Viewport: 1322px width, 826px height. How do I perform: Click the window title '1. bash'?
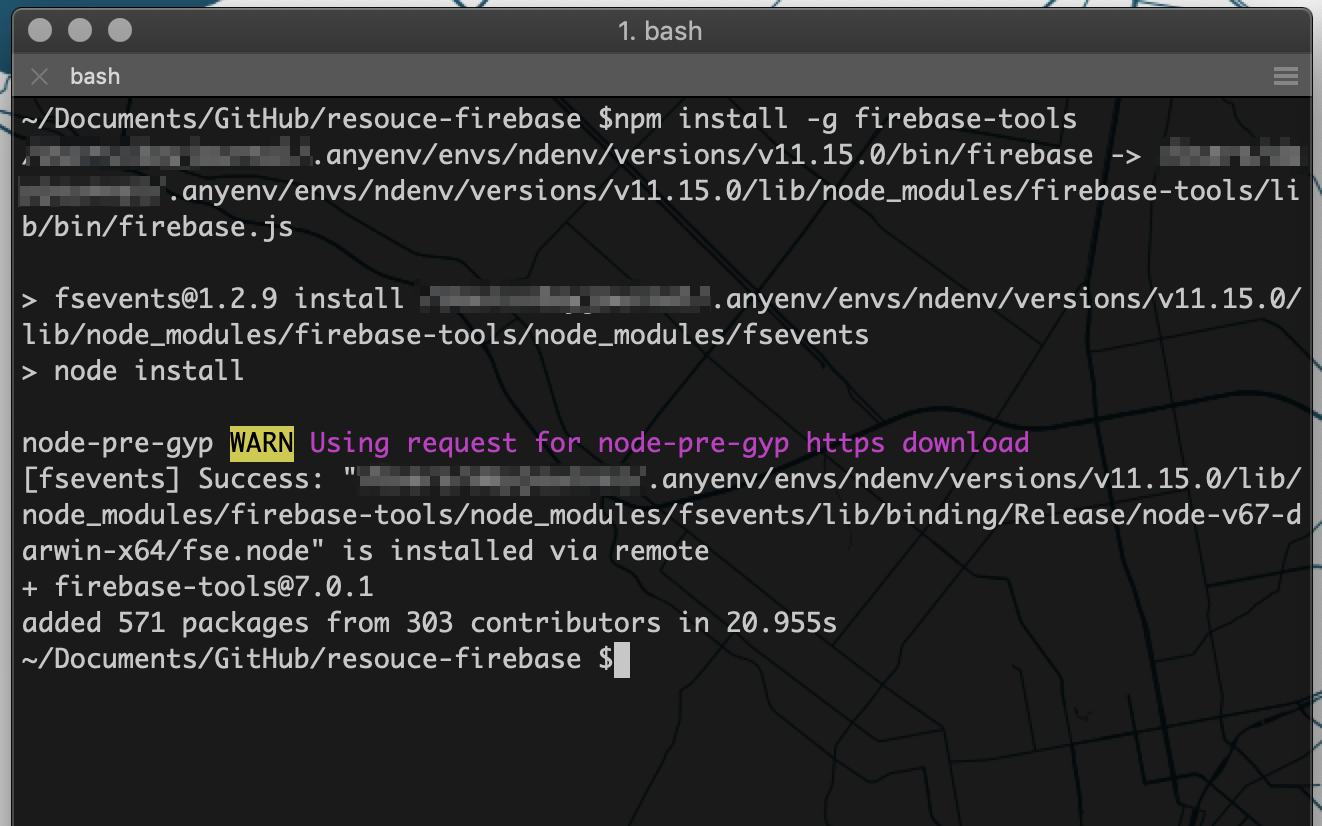[660, 31]
